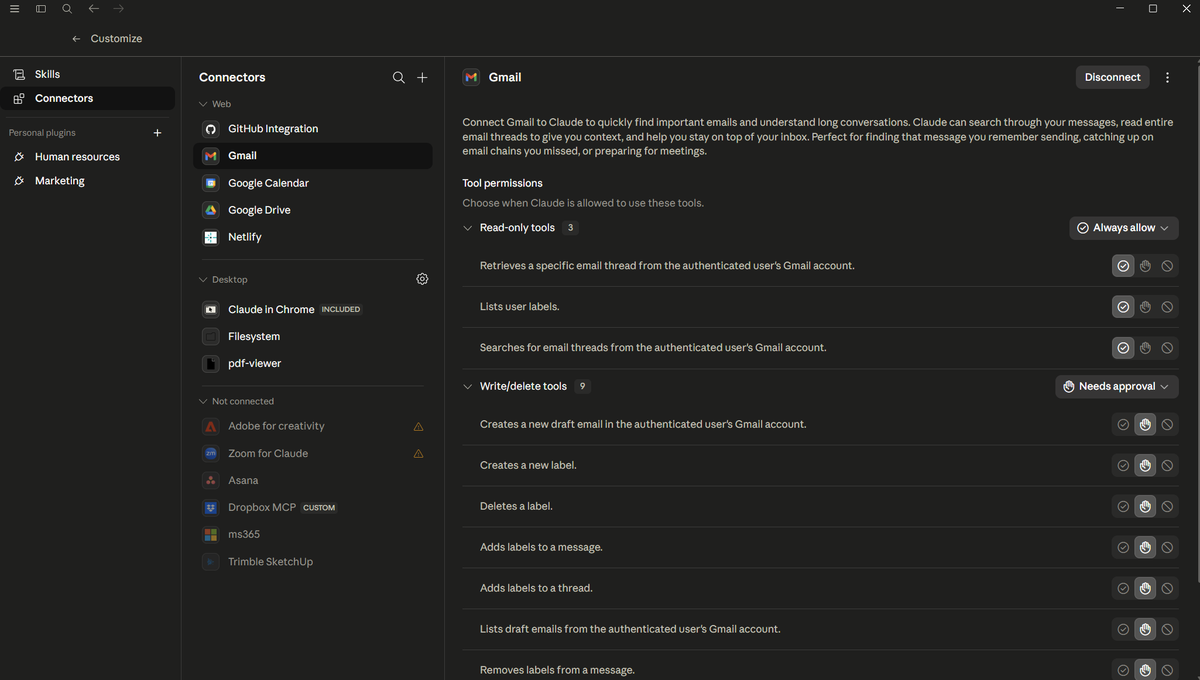
Task: Open Desktop connectors settings gear
Action: pos(422,279)
